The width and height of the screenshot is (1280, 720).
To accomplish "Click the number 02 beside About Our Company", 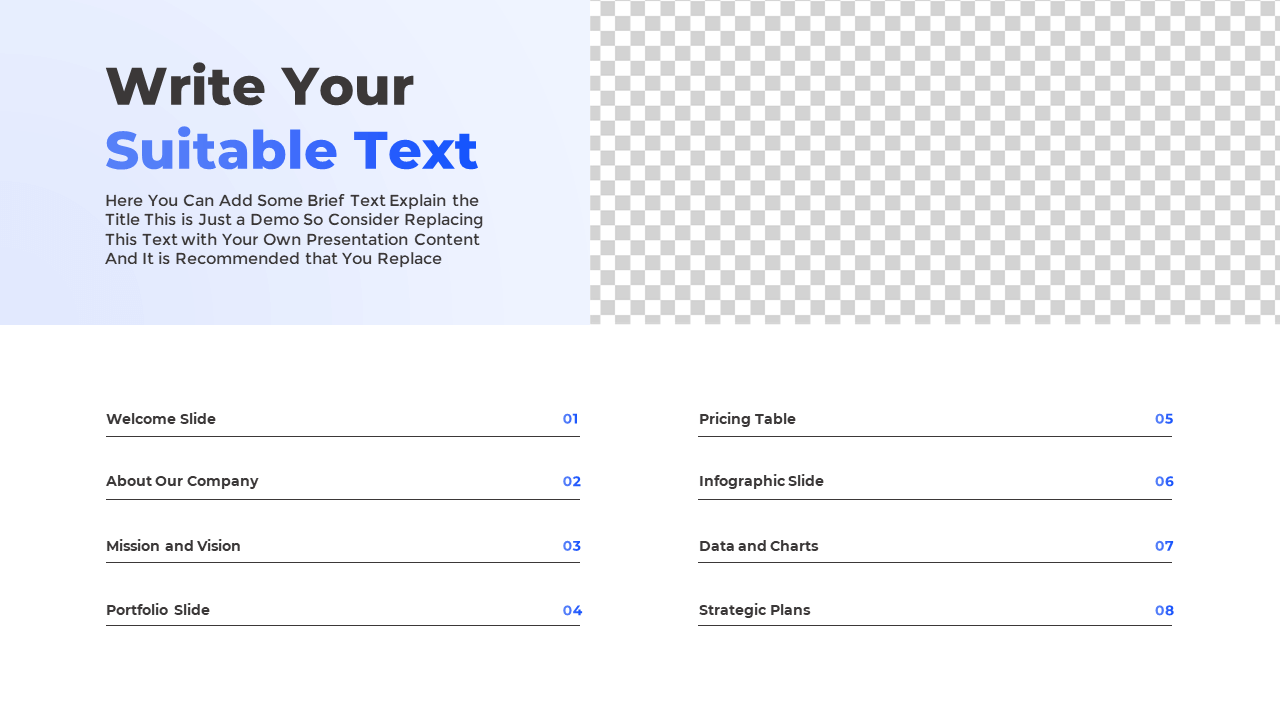I will 571,482.
